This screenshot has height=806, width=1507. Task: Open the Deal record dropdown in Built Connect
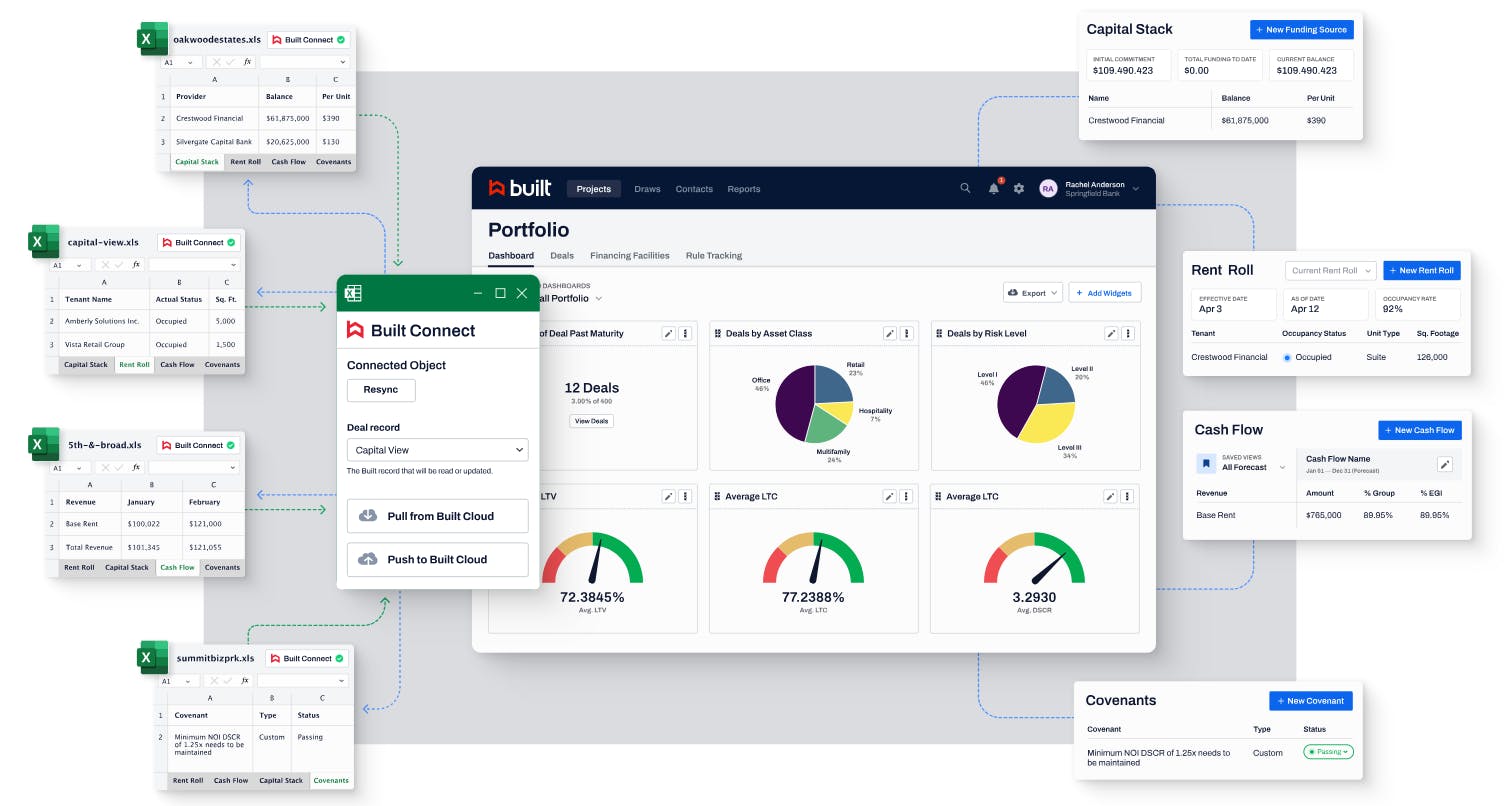pos(437,450)
